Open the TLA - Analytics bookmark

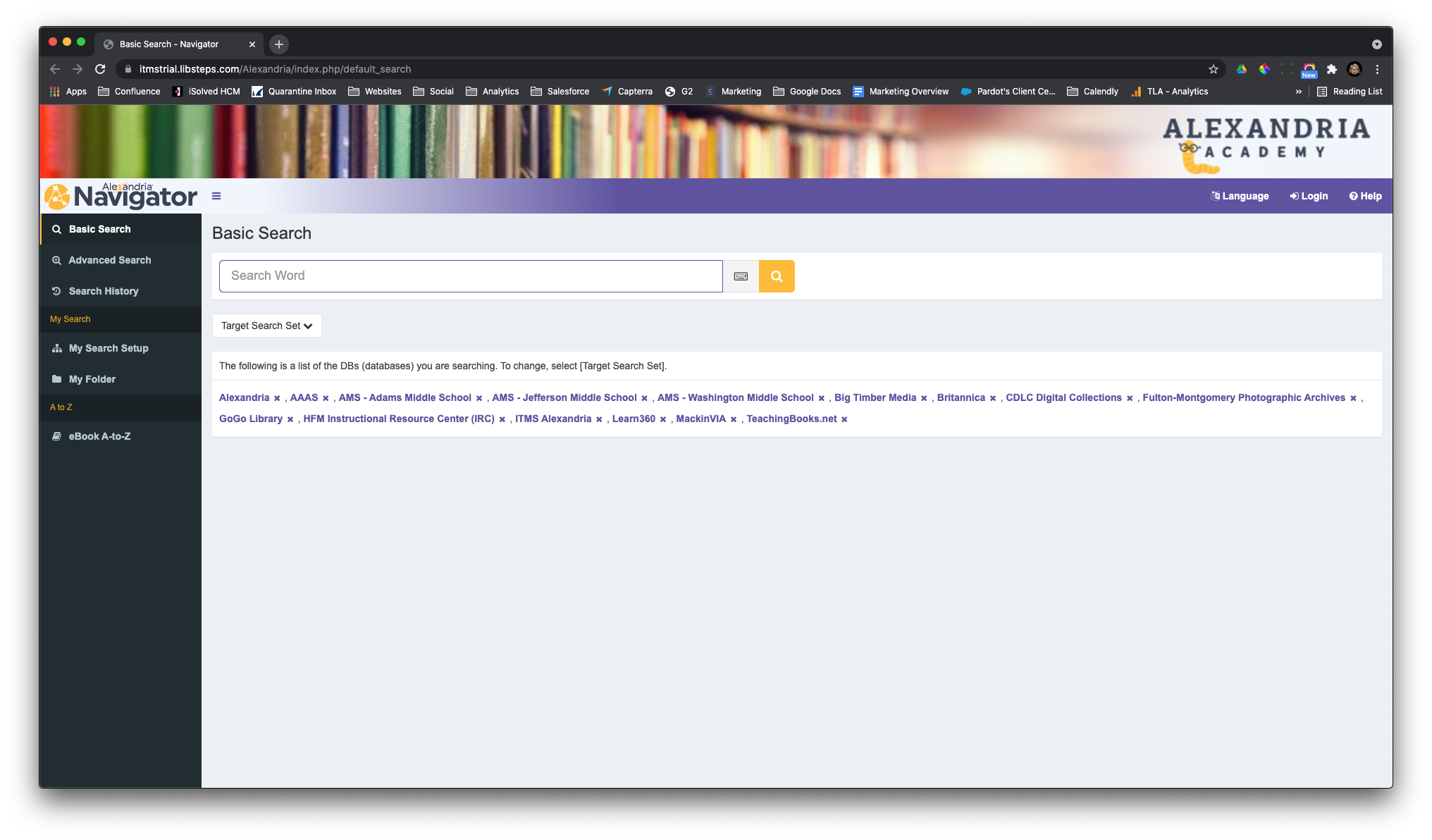[1169, 92]
